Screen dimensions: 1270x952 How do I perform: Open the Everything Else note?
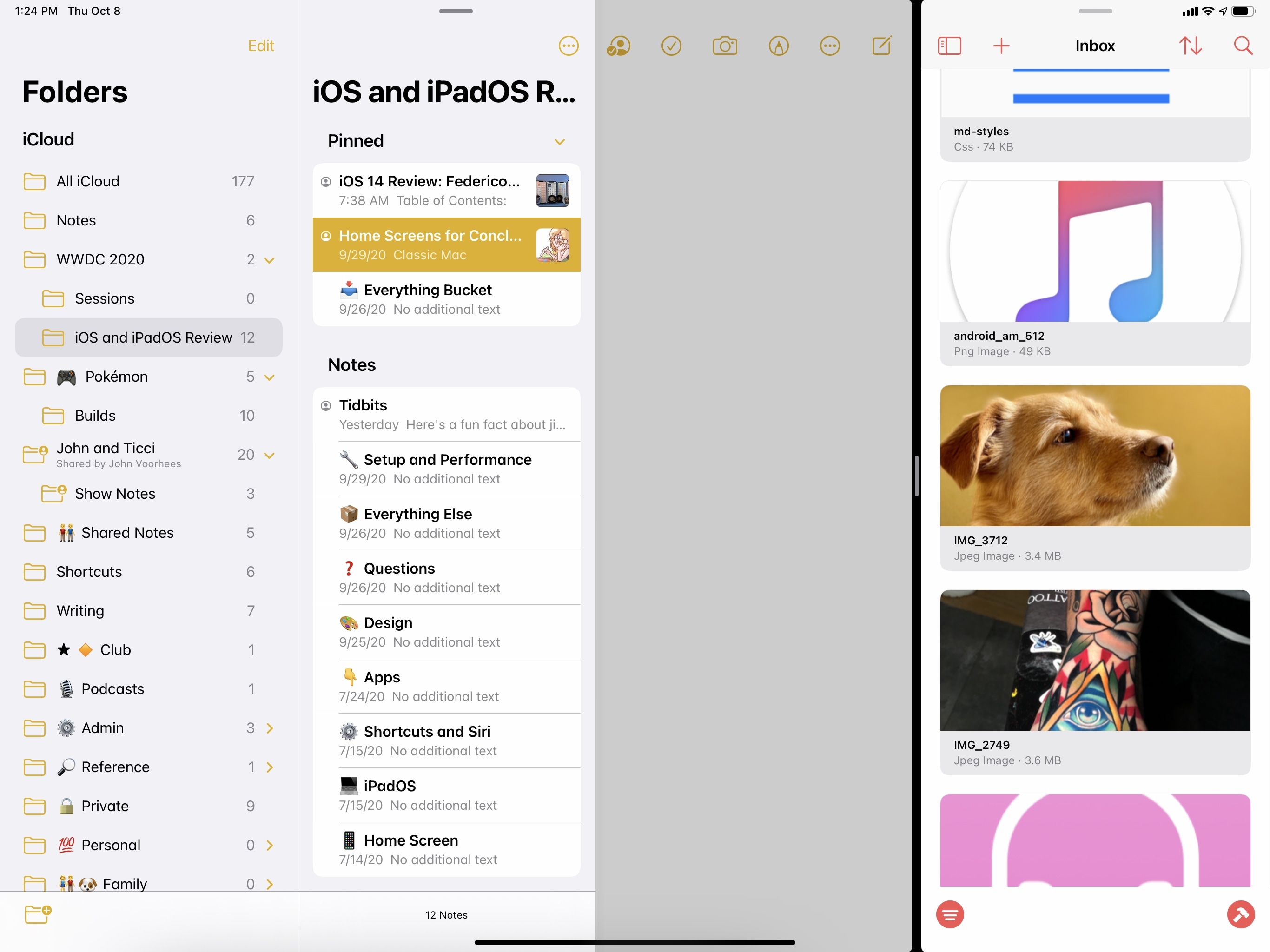[446, 523]
